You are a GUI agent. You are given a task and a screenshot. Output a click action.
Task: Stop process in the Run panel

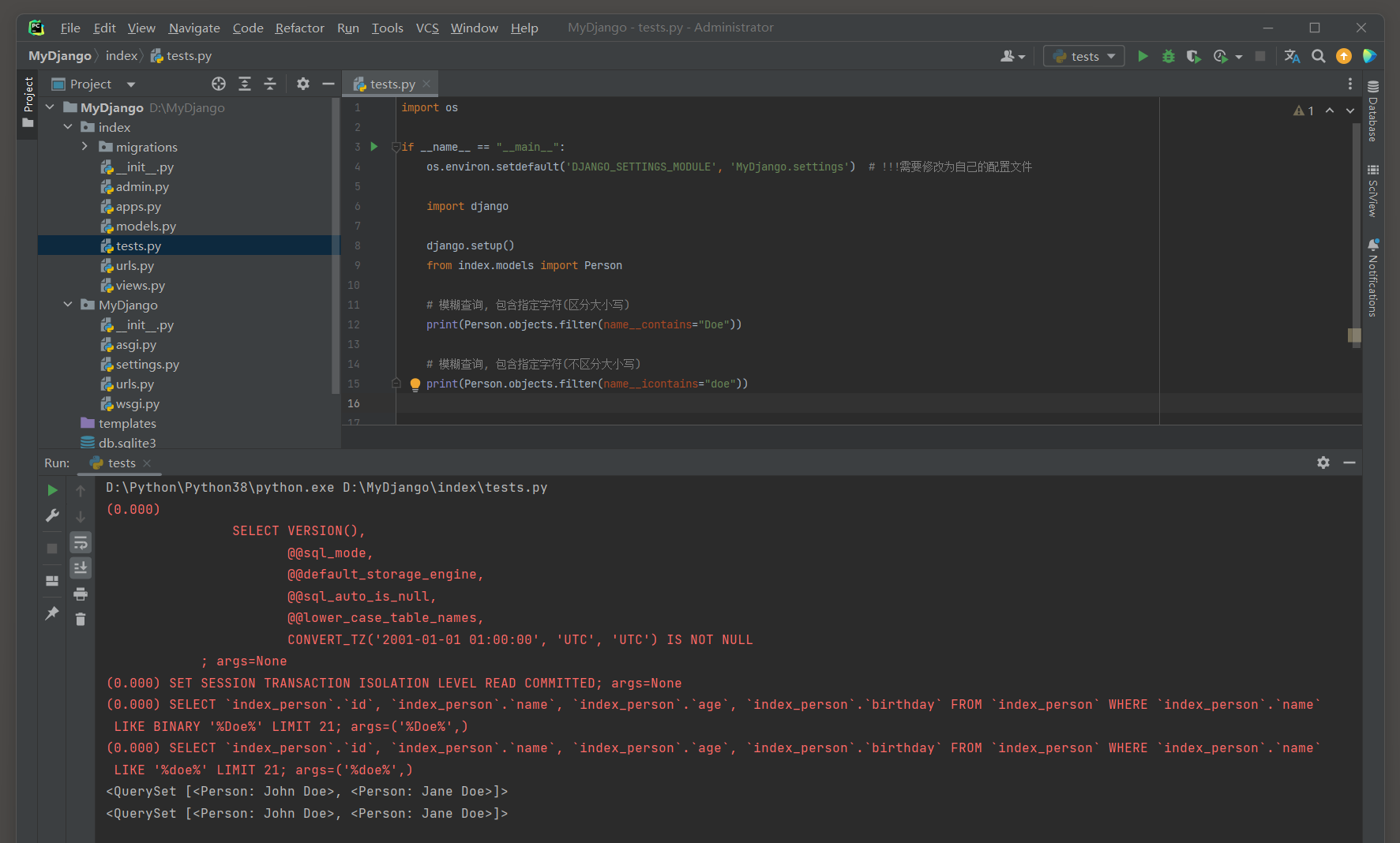coord(52,548)
